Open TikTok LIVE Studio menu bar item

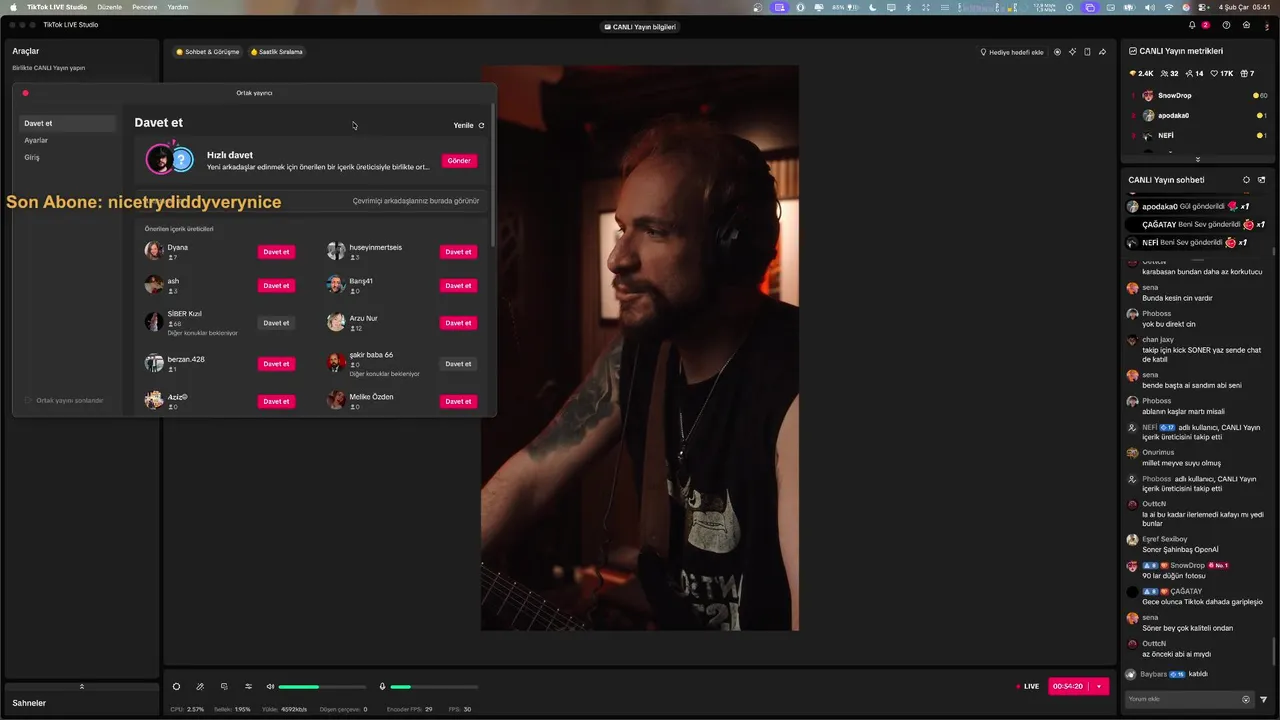point(57,7)
